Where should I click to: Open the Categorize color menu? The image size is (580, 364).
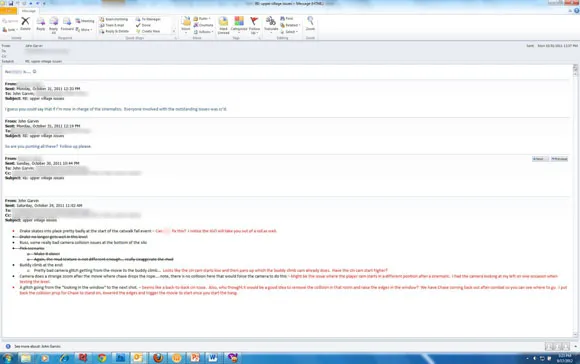[239, 25]
